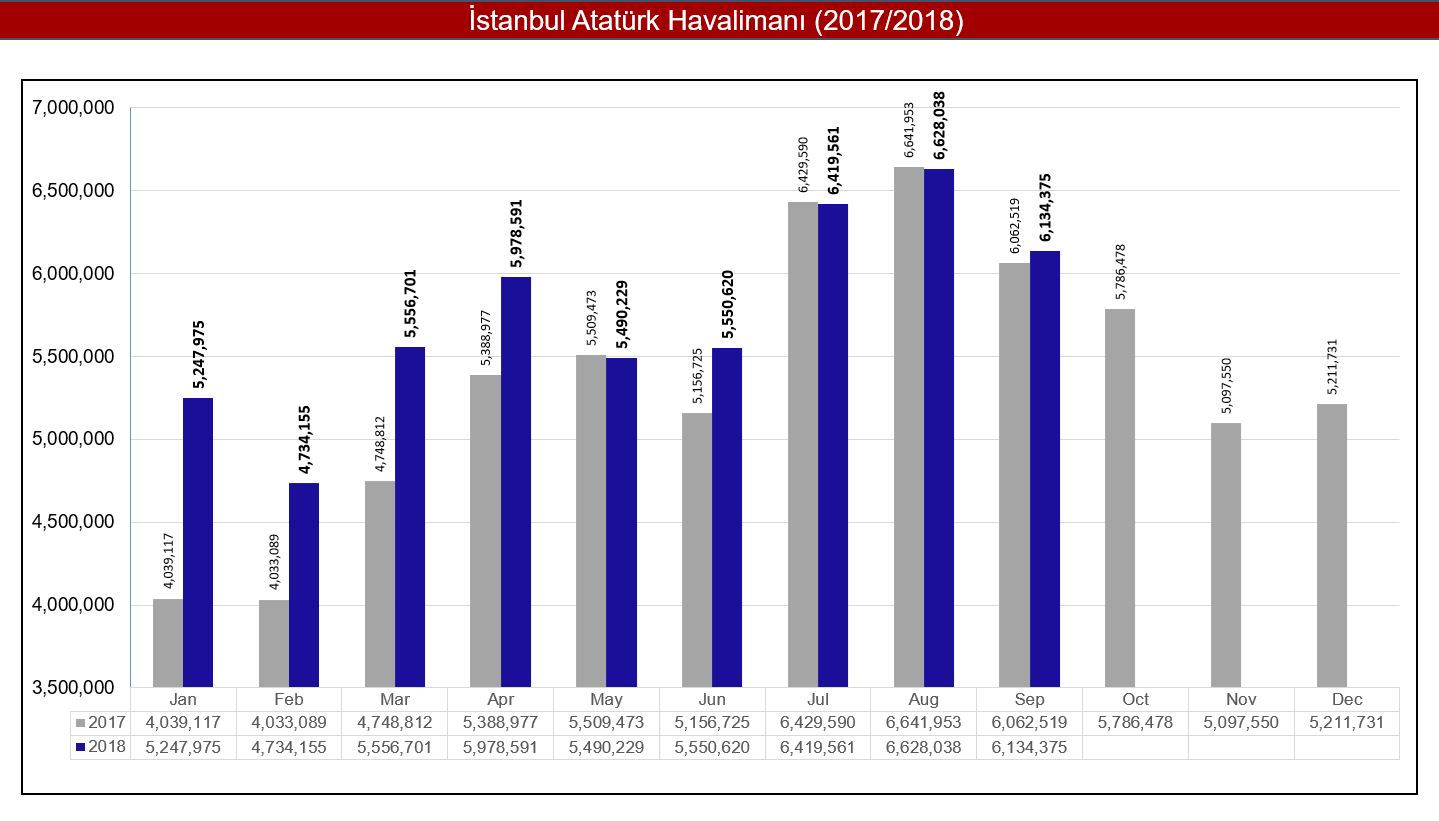Click table cell 5,786,478 under Oct
The image size is (1439, 821).
pyautogui.click(x=1135, y=723)
